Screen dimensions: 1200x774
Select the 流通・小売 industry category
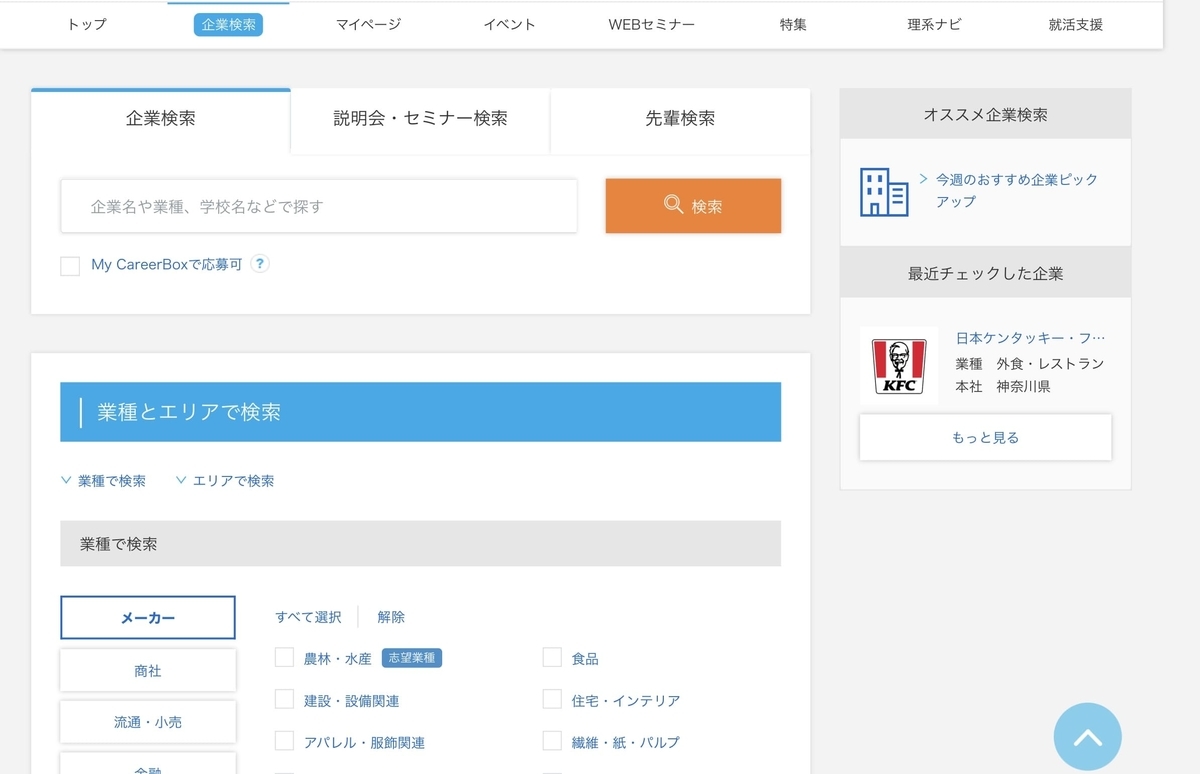(x=148, y=722)
